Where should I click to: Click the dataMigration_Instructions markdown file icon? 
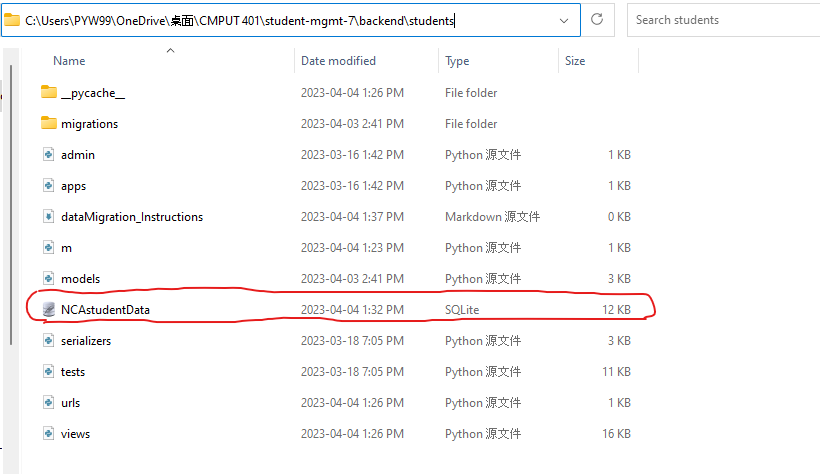(49, 217)
